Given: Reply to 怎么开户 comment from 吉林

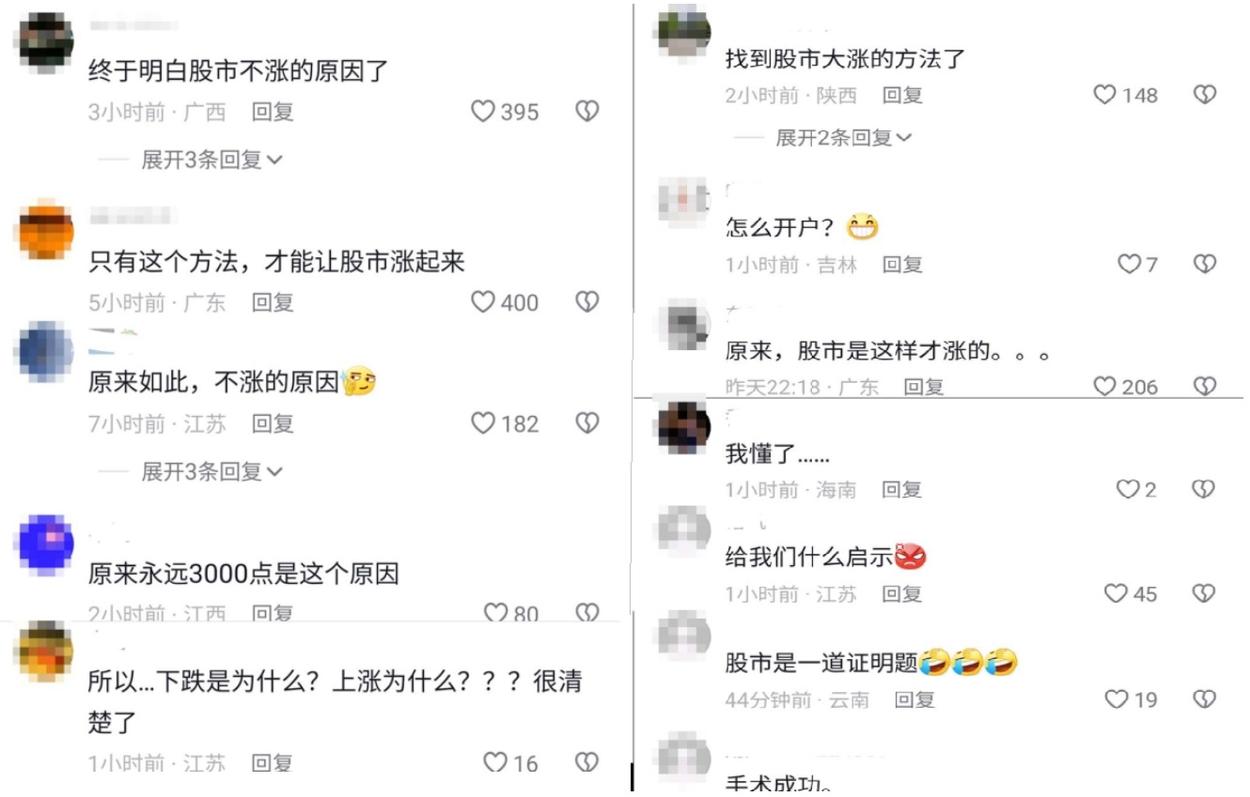Looking at the screenshot, I should (902, 265).
